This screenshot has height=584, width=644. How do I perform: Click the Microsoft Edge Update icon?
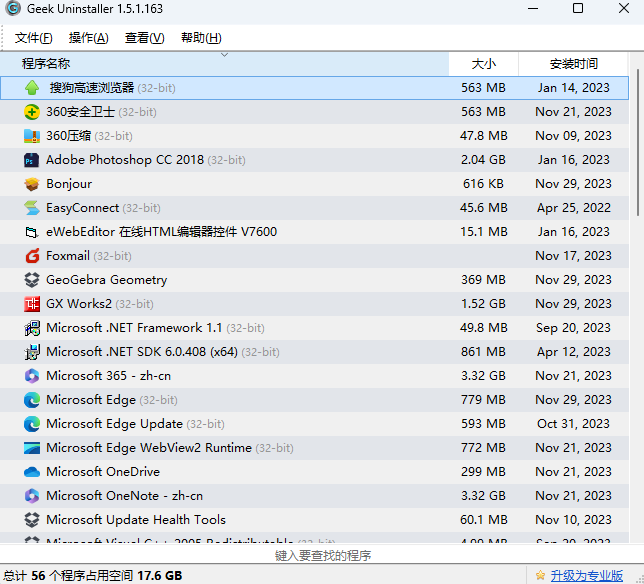click(x=32, y=424)
